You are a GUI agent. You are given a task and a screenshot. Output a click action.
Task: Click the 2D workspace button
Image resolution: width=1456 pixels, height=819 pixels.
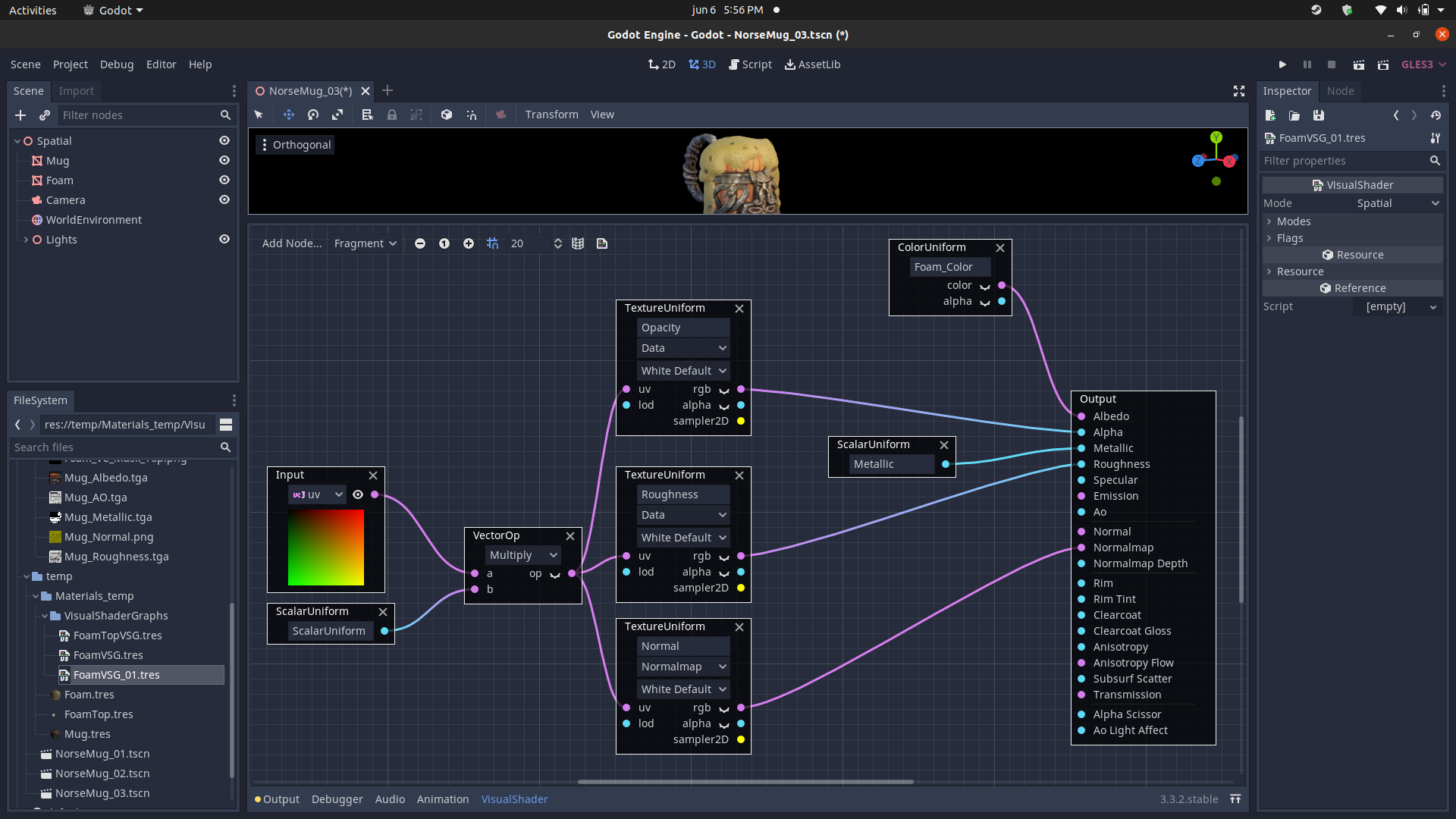click(661, 64)
